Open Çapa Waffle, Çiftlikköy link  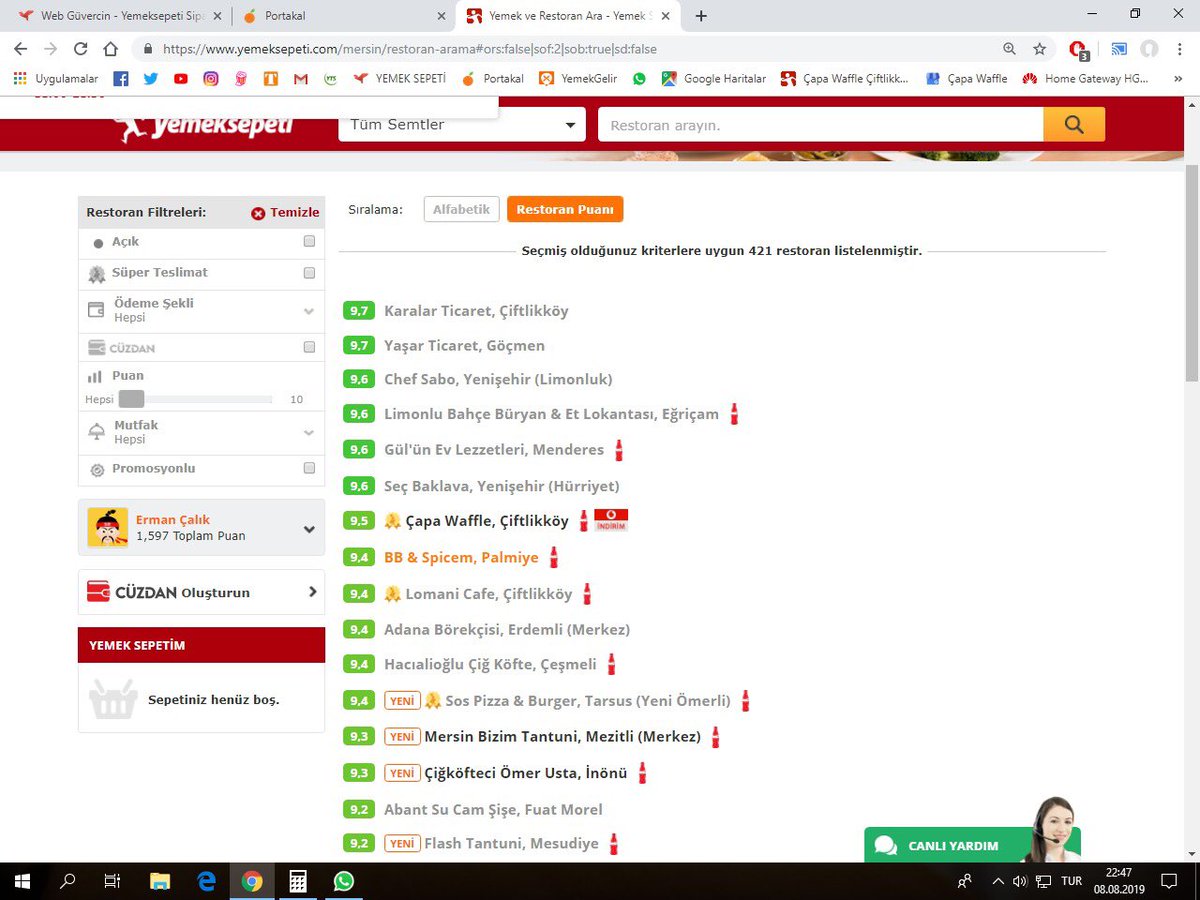coord(487,521)
